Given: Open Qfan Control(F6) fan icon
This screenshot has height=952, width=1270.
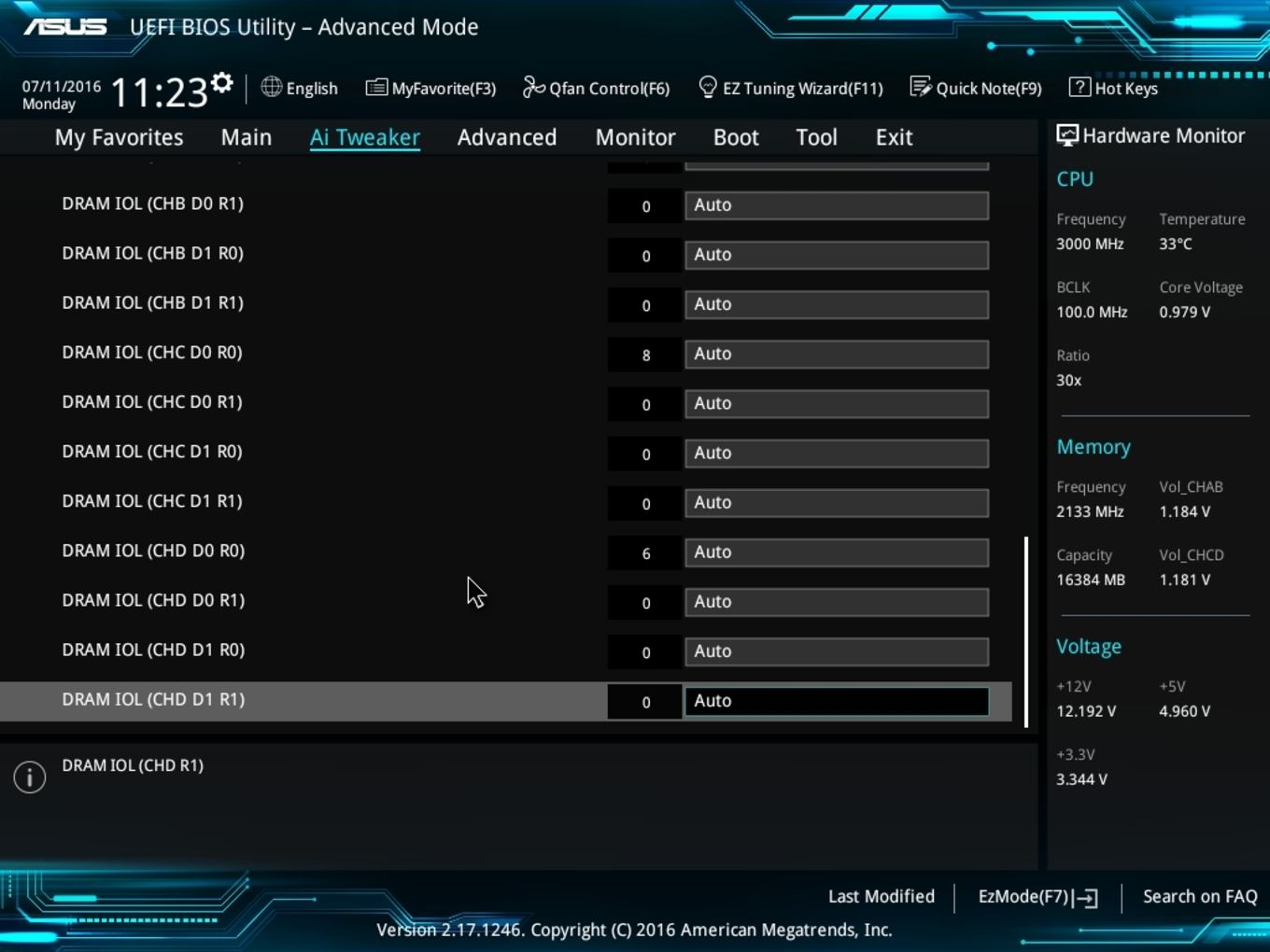Looking at the screenshot, I should coord(533,87).
